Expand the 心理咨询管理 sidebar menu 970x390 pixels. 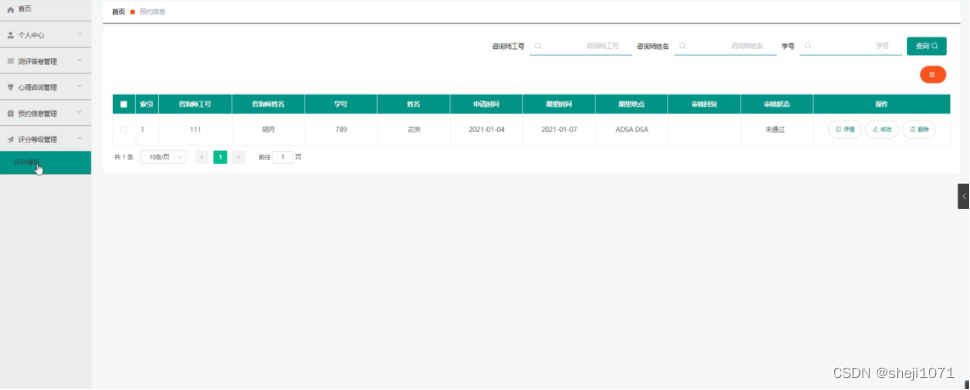point(45,87)
